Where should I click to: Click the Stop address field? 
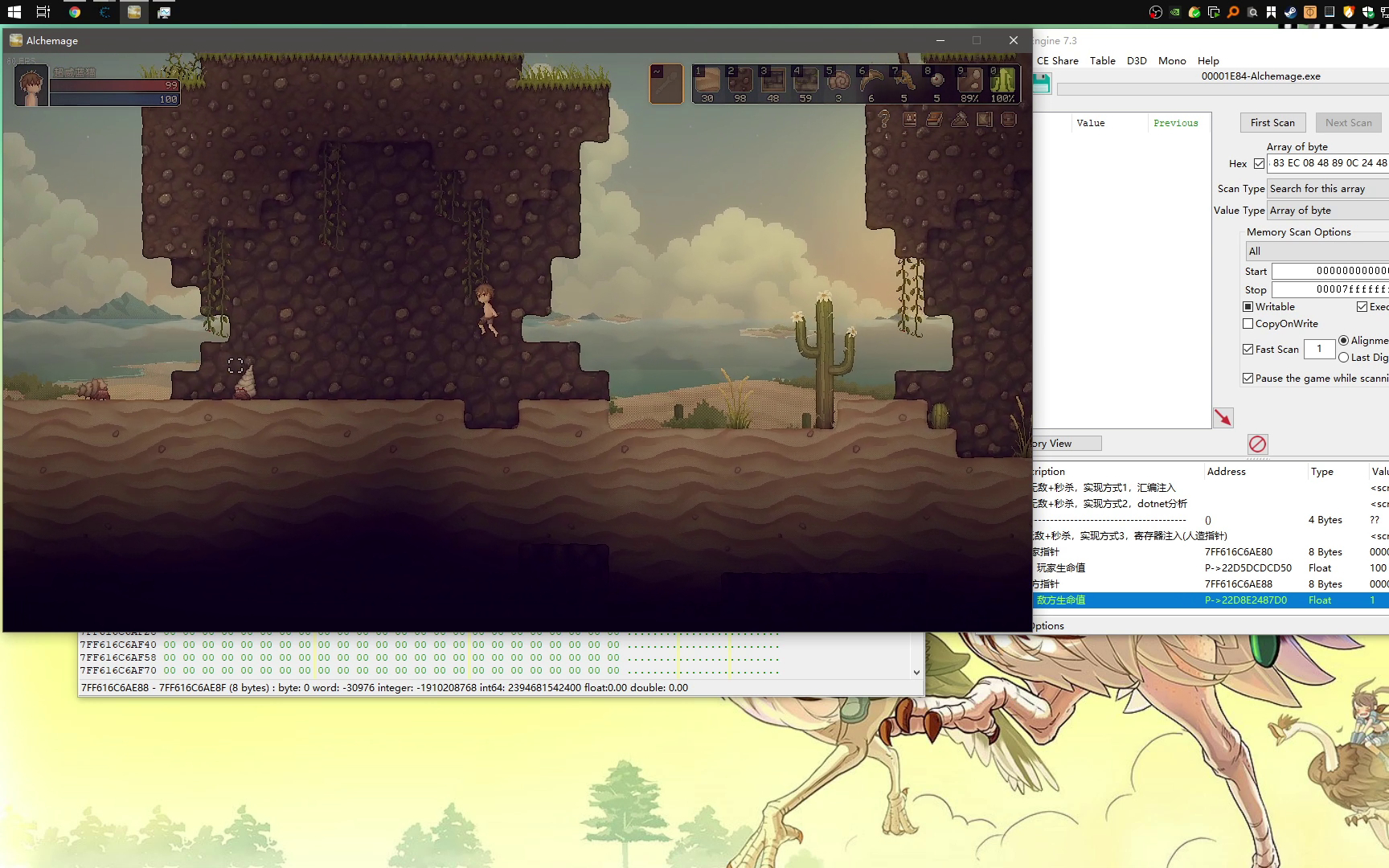click(x=1330, y=289)
